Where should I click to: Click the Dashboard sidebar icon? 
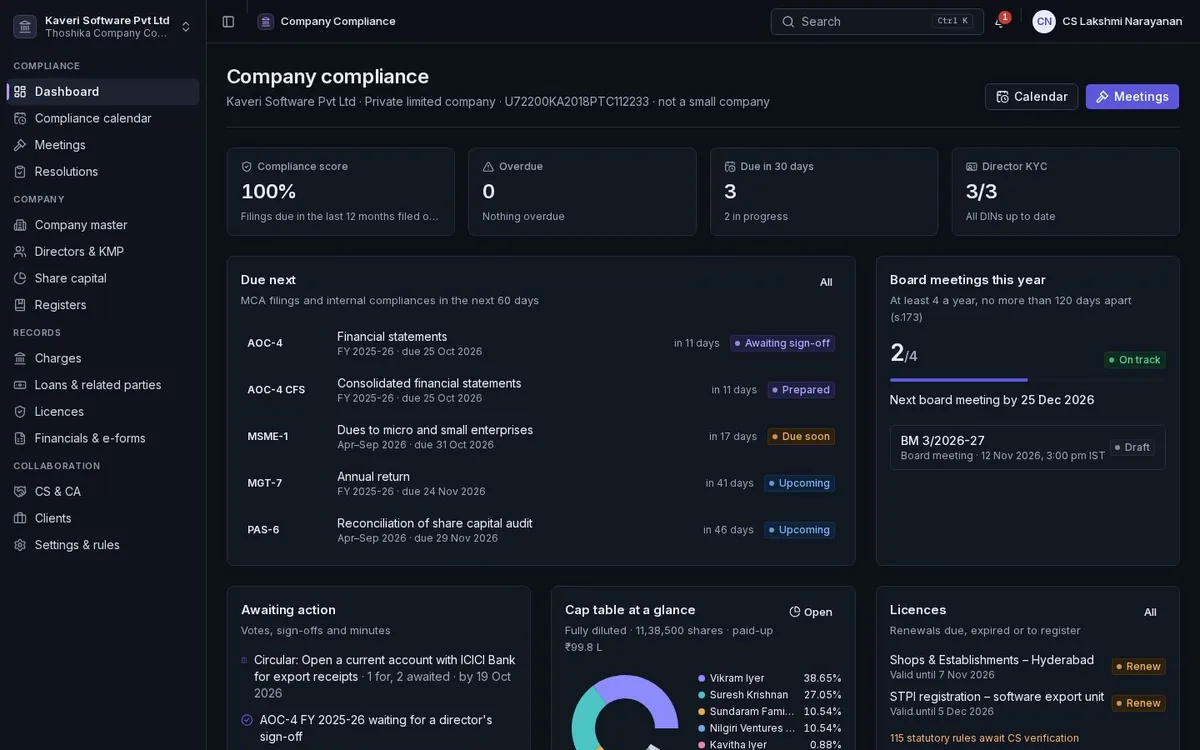pyautogui.click(x=20, y=91)
